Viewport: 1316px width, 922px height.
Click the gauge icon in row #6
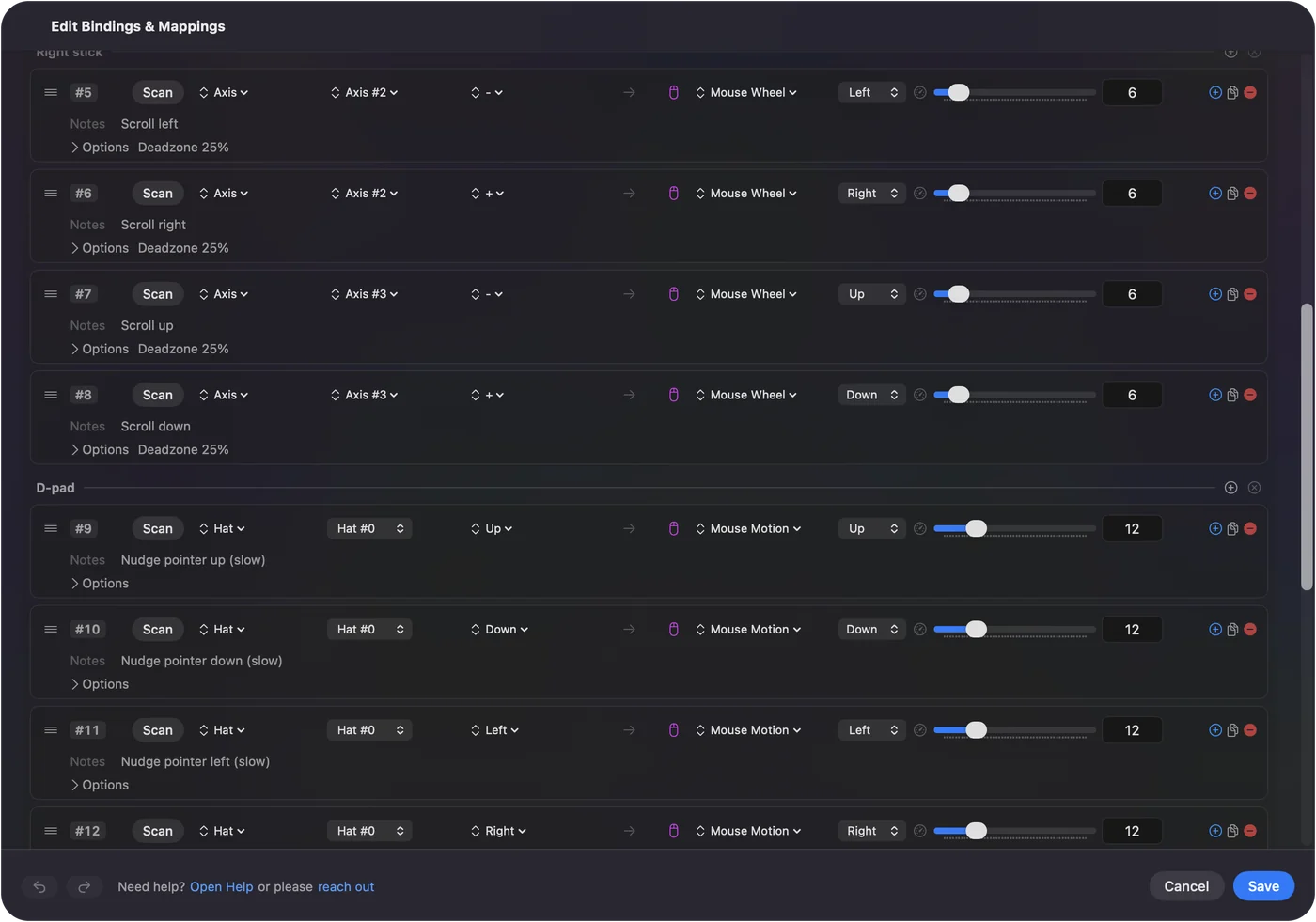(x=920, y=194)
